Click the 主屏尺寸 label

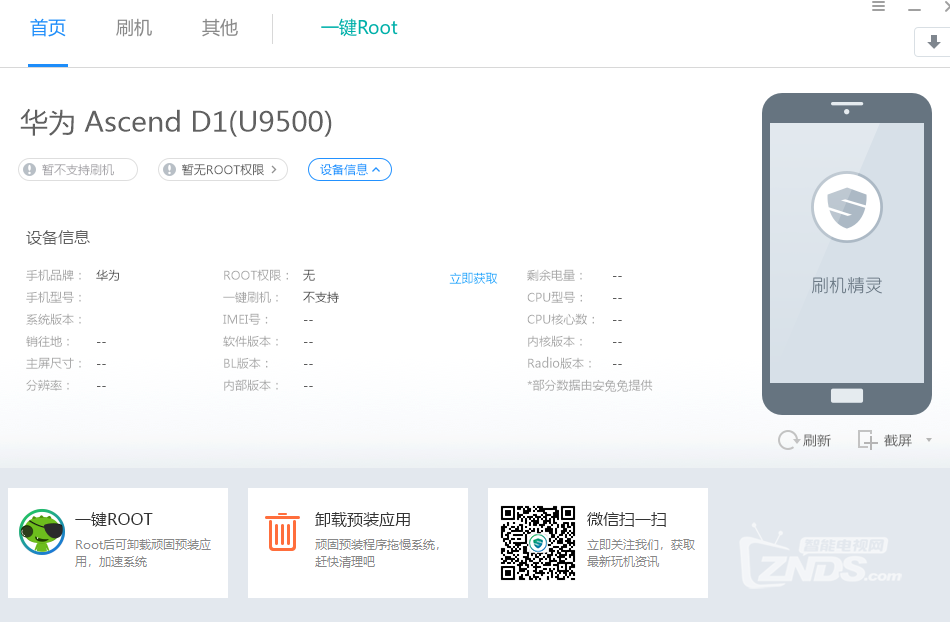(53, 363)
